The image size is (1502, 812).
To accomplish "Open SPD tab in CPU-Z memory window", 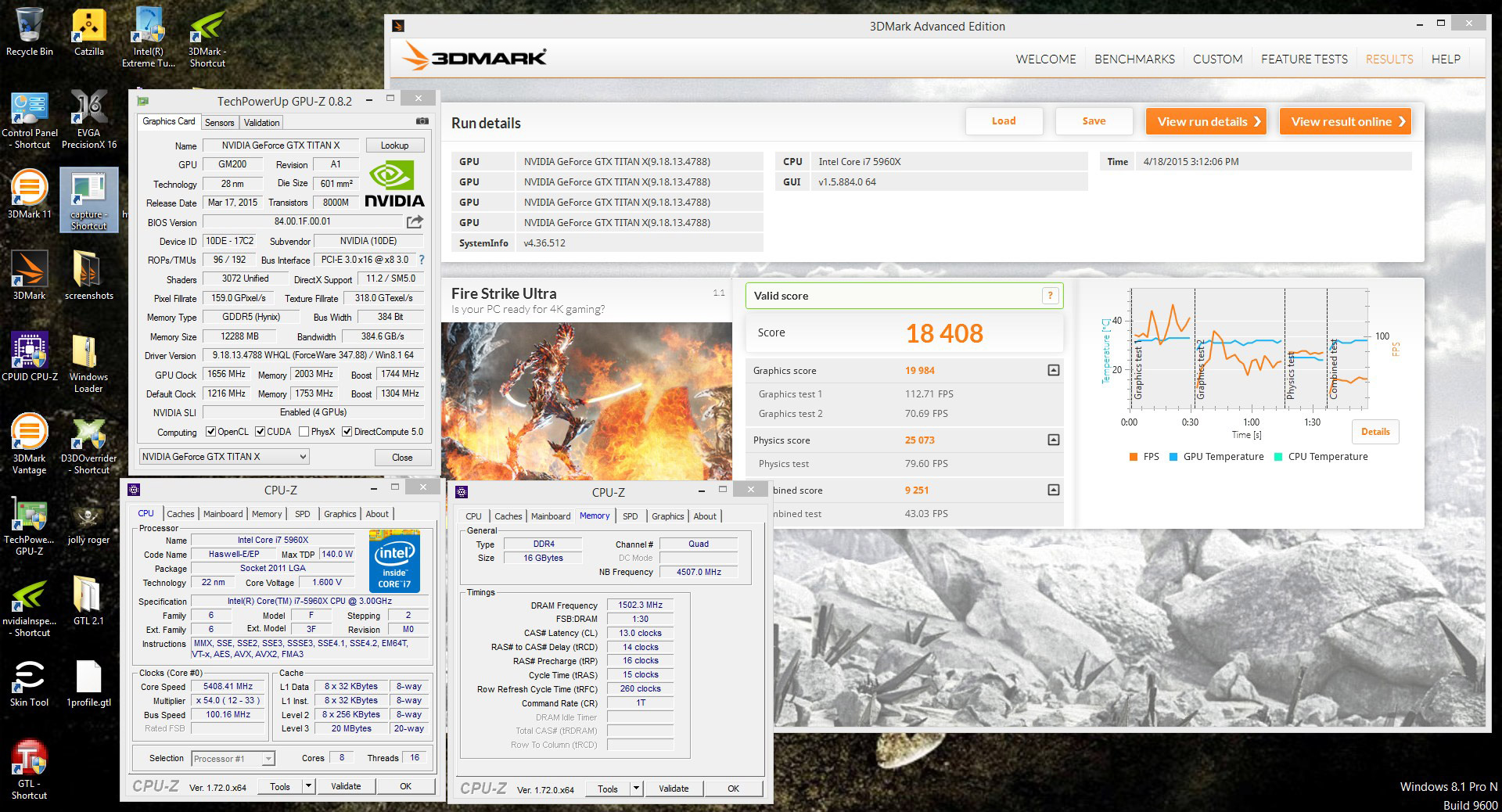I will click(x=630, y=516).
